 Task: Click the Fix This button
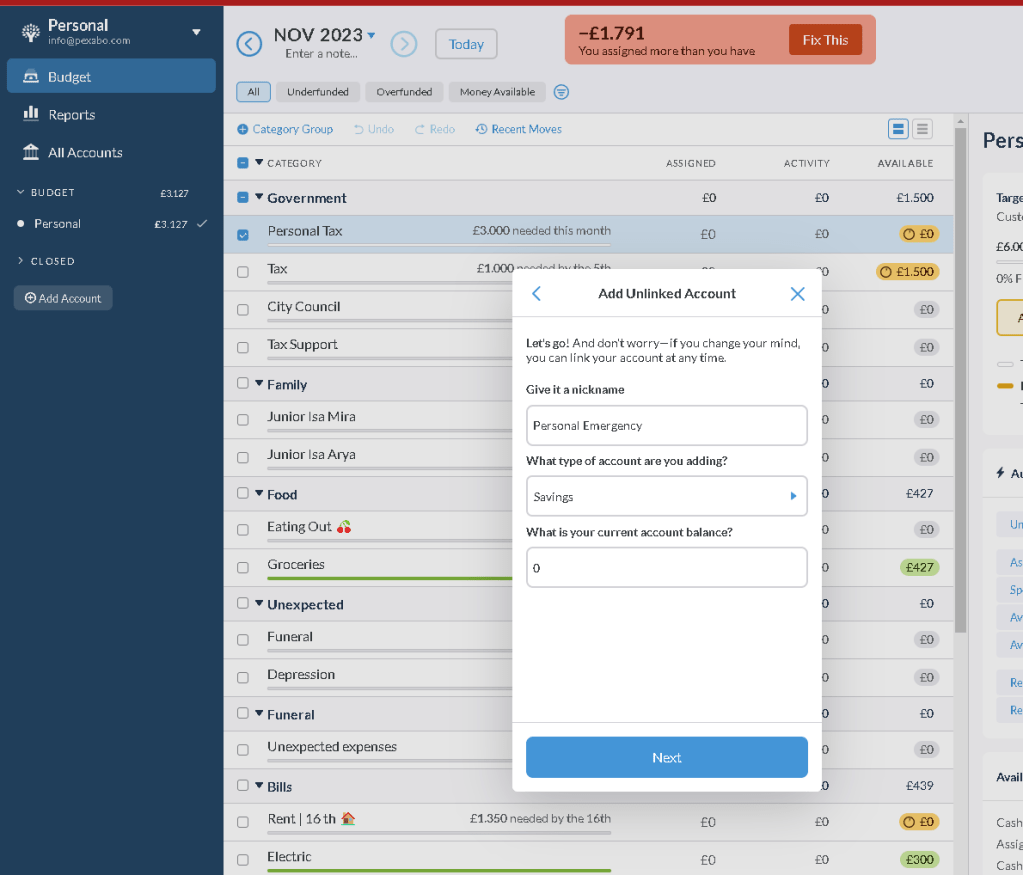click(825, 40)
